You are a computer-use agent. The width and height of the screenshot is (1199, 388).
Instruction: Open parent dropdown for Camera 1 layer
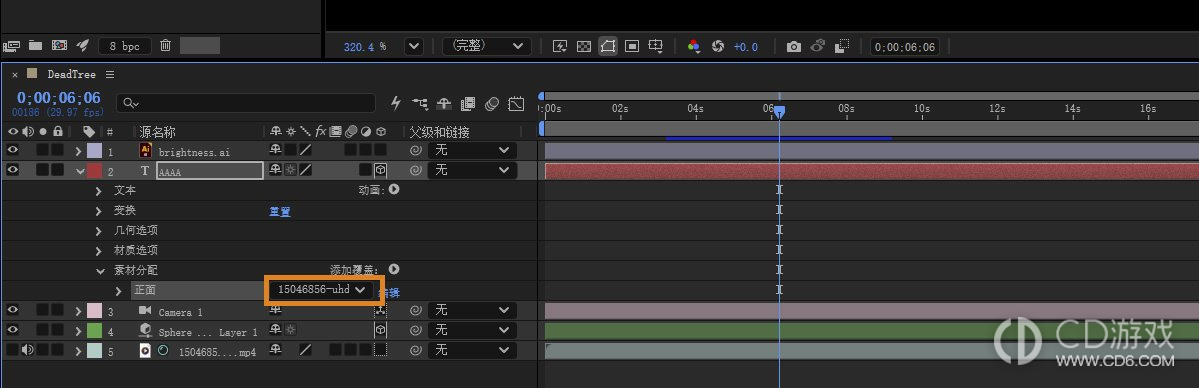click(472, 310)
